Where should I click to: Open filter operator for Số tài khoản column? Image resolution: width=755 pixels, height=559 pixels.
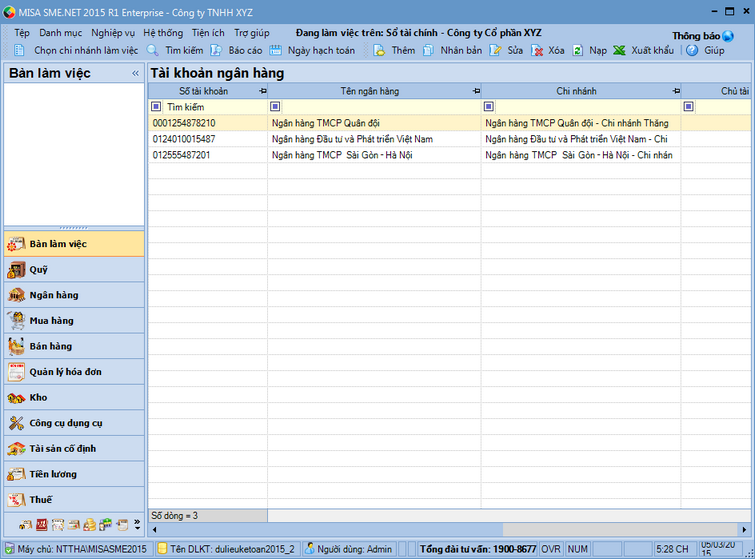point(156,106)
